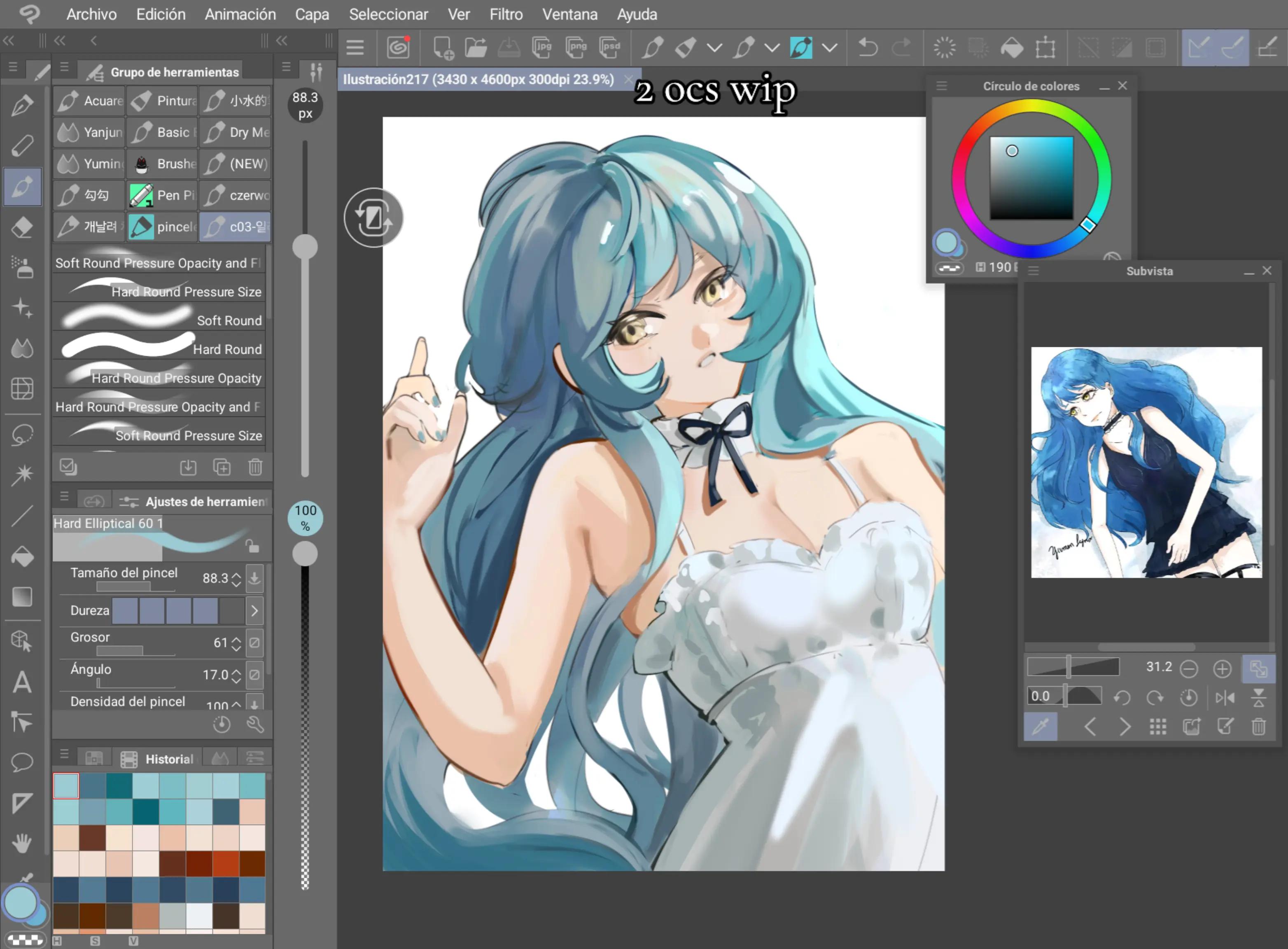The height and width of the screenshot is (949, 1288).
Task: Open the Círculo de colores panel menu
Action: 941,86
